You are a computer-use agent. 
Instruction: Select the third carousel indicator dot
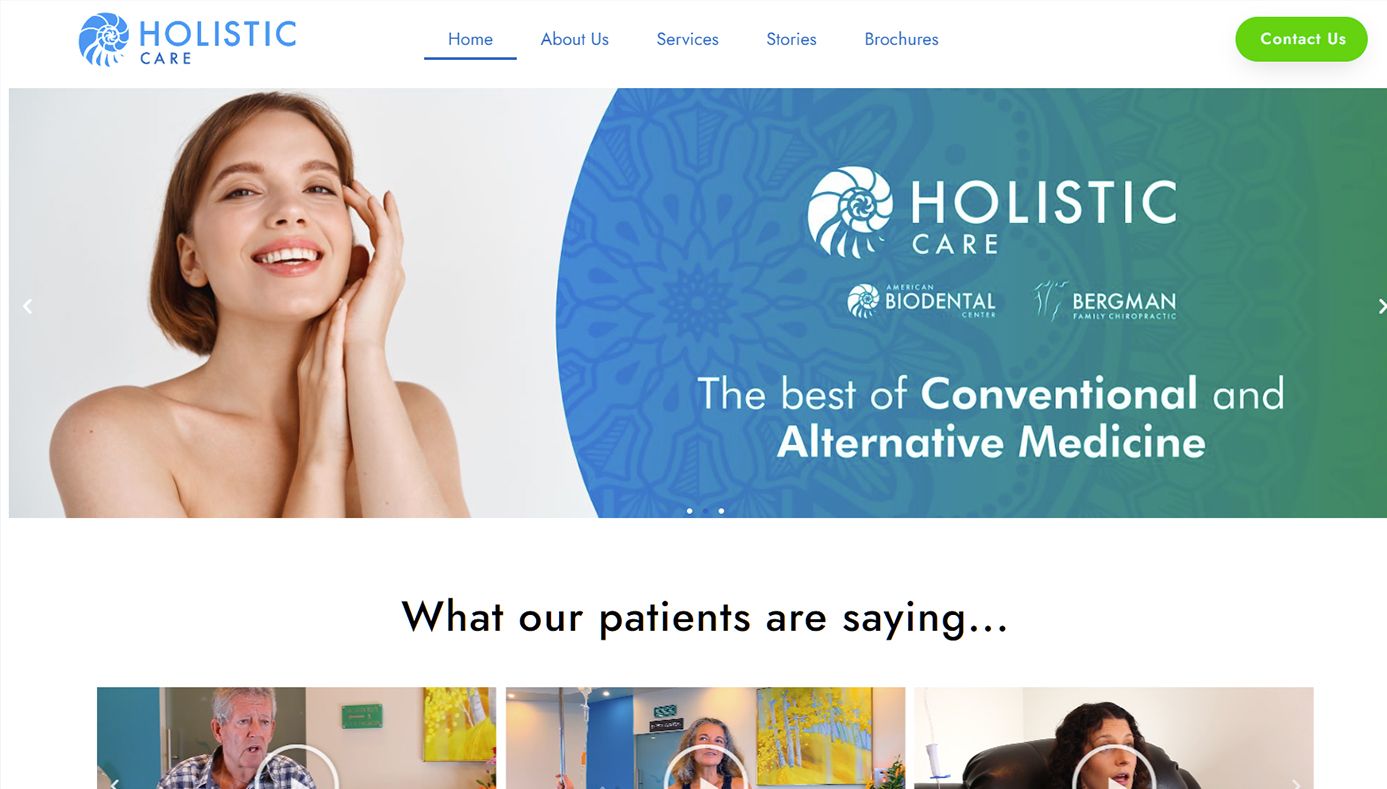click(x=721, y=511)
